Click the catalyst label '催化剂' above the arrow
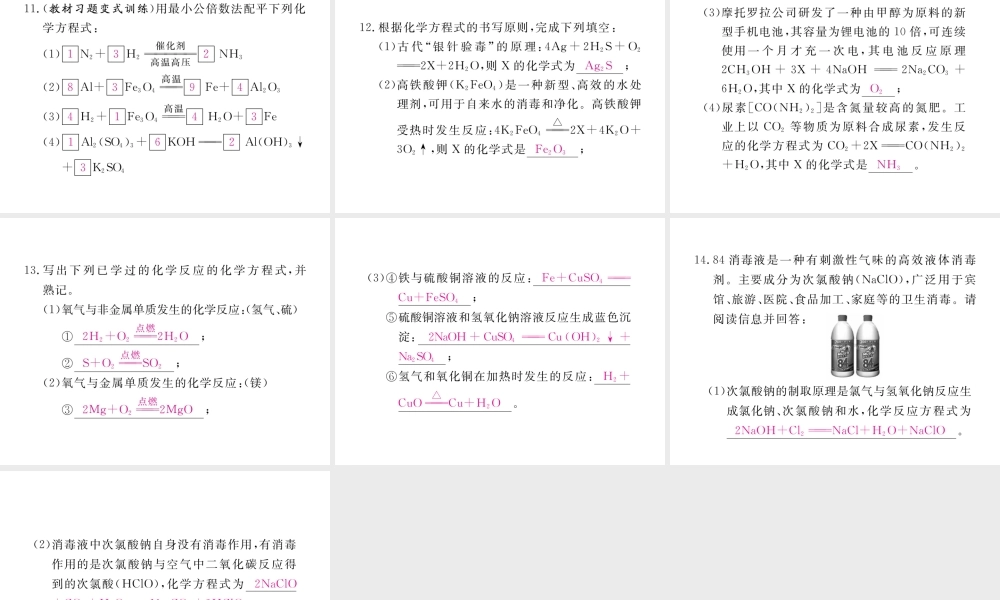 pos(170,46)
